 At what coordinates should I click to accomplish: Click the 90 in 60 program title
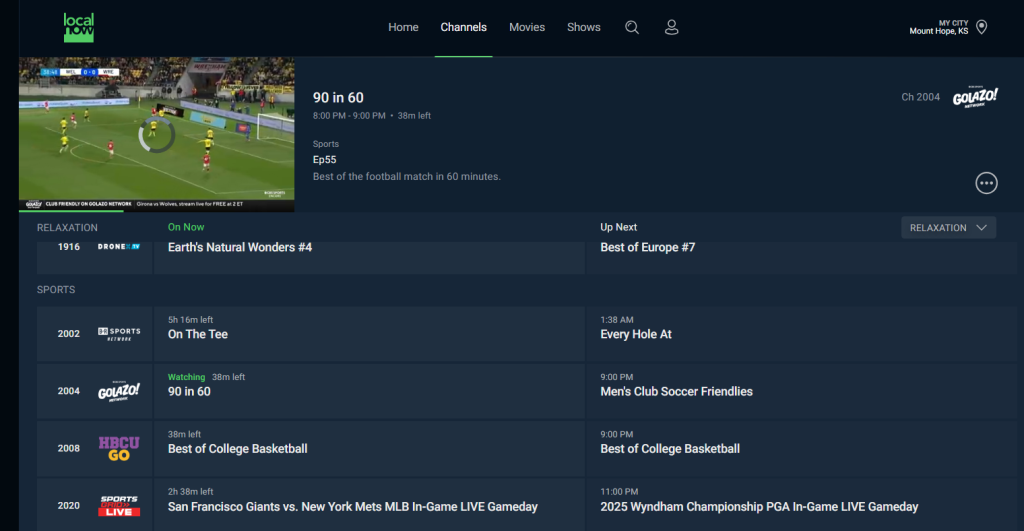pos(338,97)
